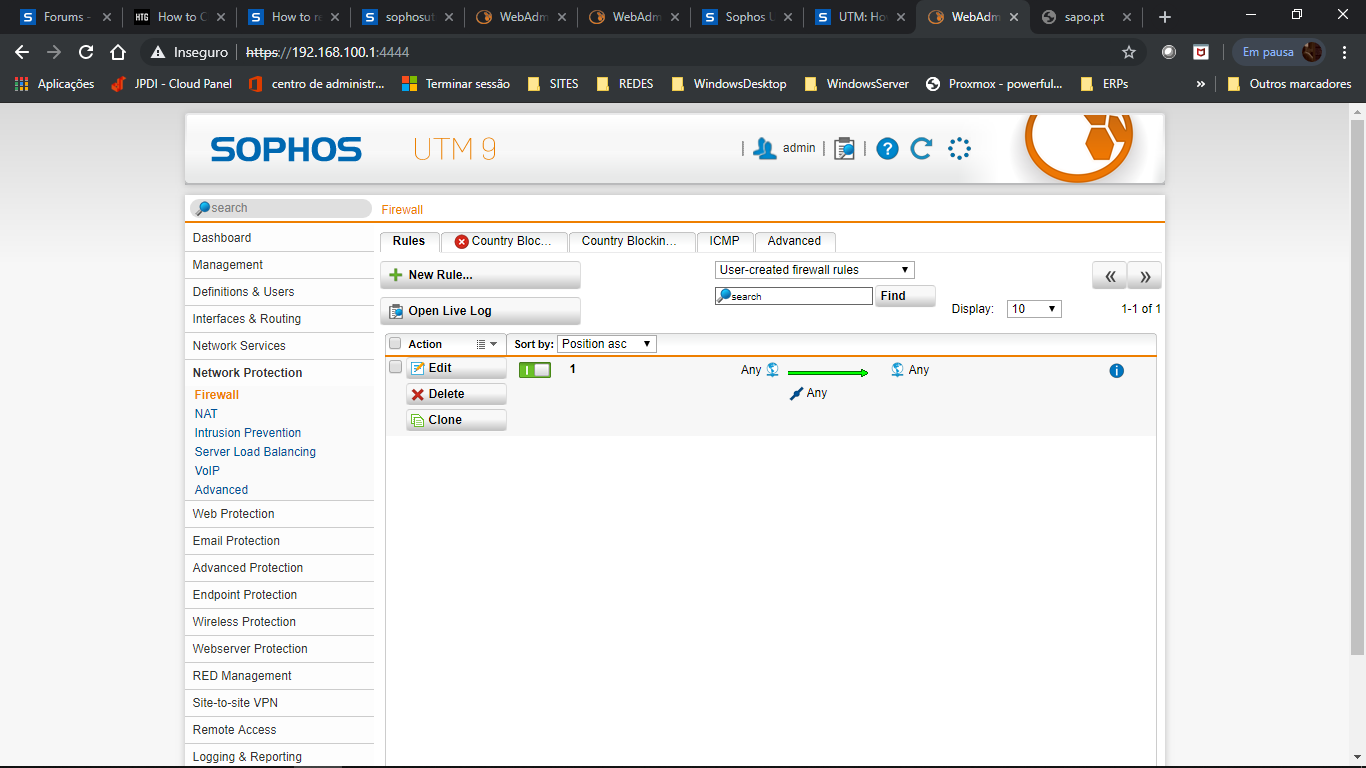Image resolution: width=1366 pixels, height=768 pixels.
Task: Open Proxmox bookmark
Action: click(994, 84)
